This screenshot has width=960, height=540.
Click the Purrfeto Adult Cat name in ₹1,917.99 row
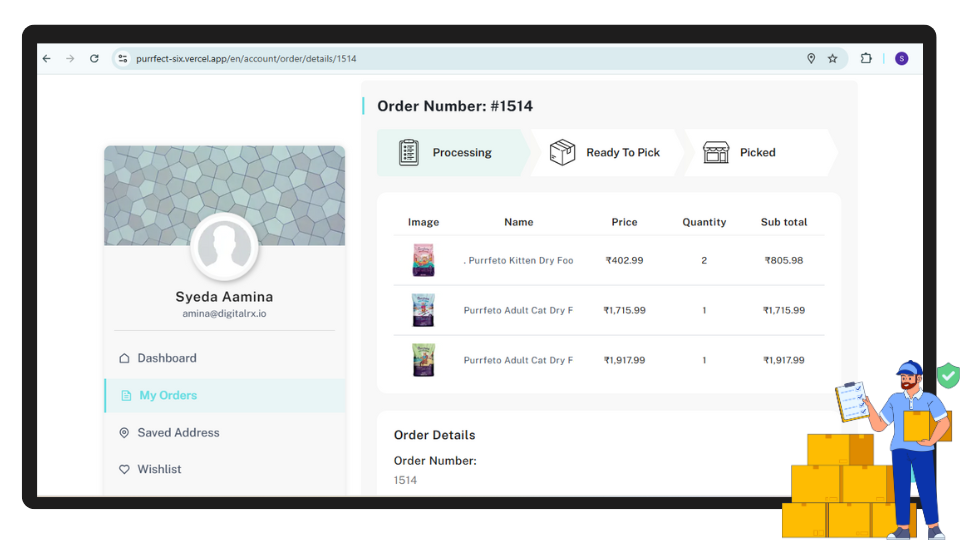point(519,360)
